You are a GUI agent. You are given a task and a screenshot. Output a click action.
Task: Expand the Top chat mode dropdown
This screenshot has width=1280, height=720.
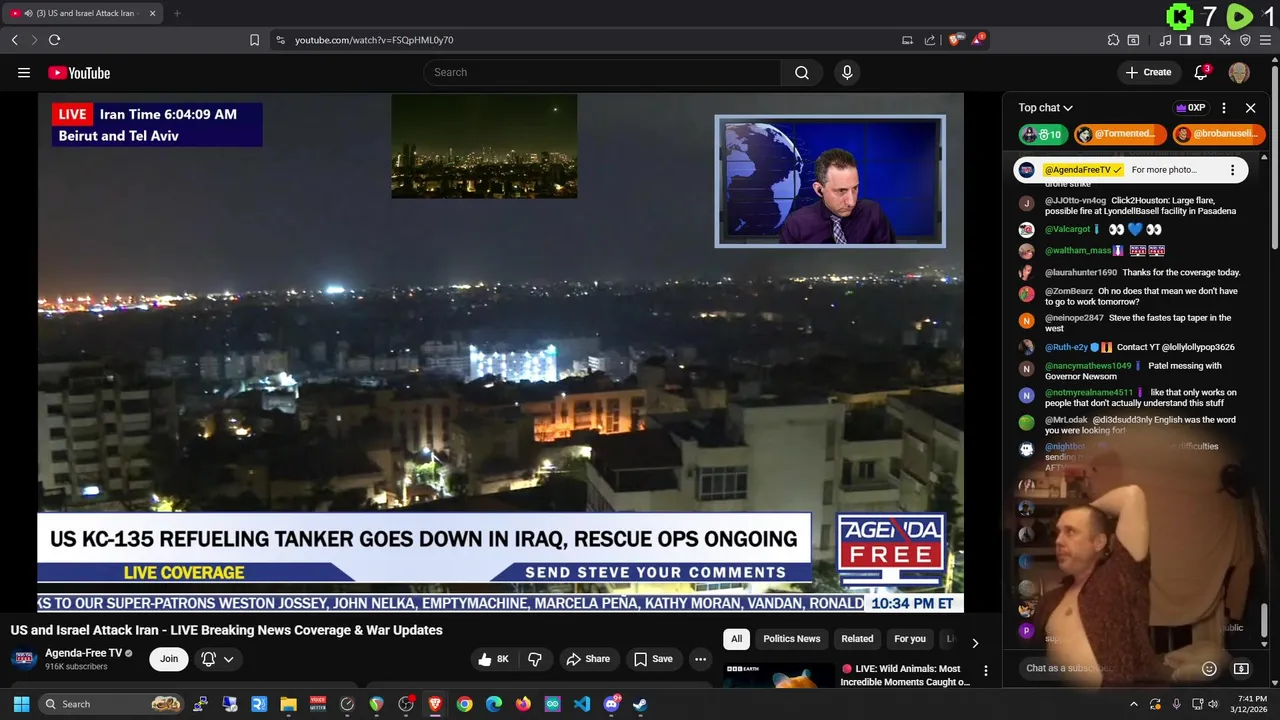click(1045, 108)
